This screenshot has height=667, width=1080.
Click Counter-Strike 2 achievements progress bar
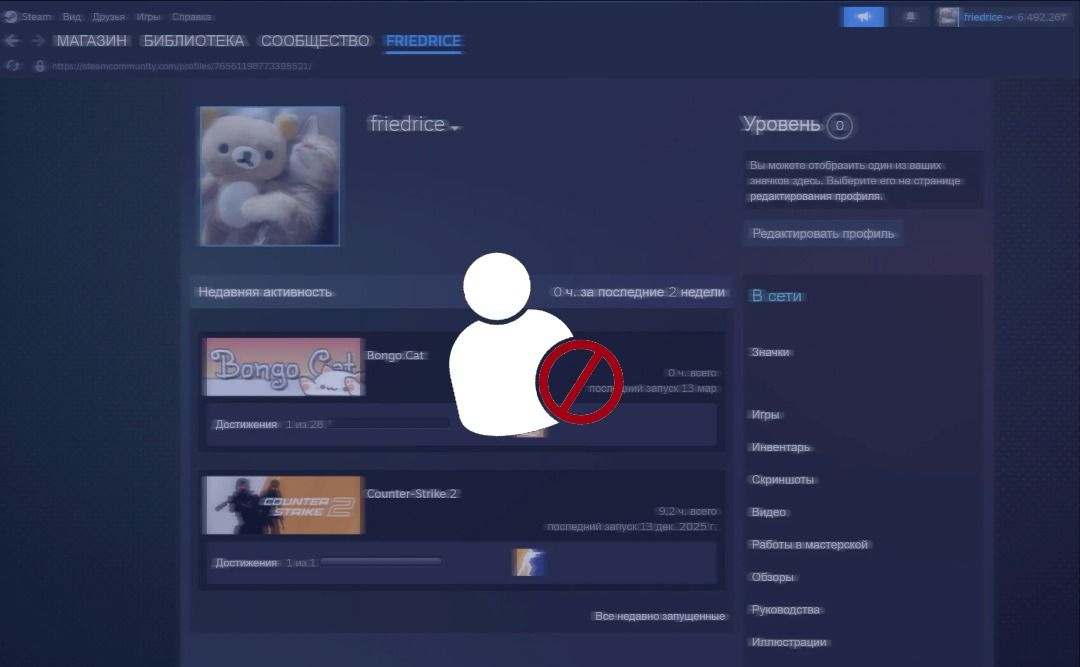381,562
